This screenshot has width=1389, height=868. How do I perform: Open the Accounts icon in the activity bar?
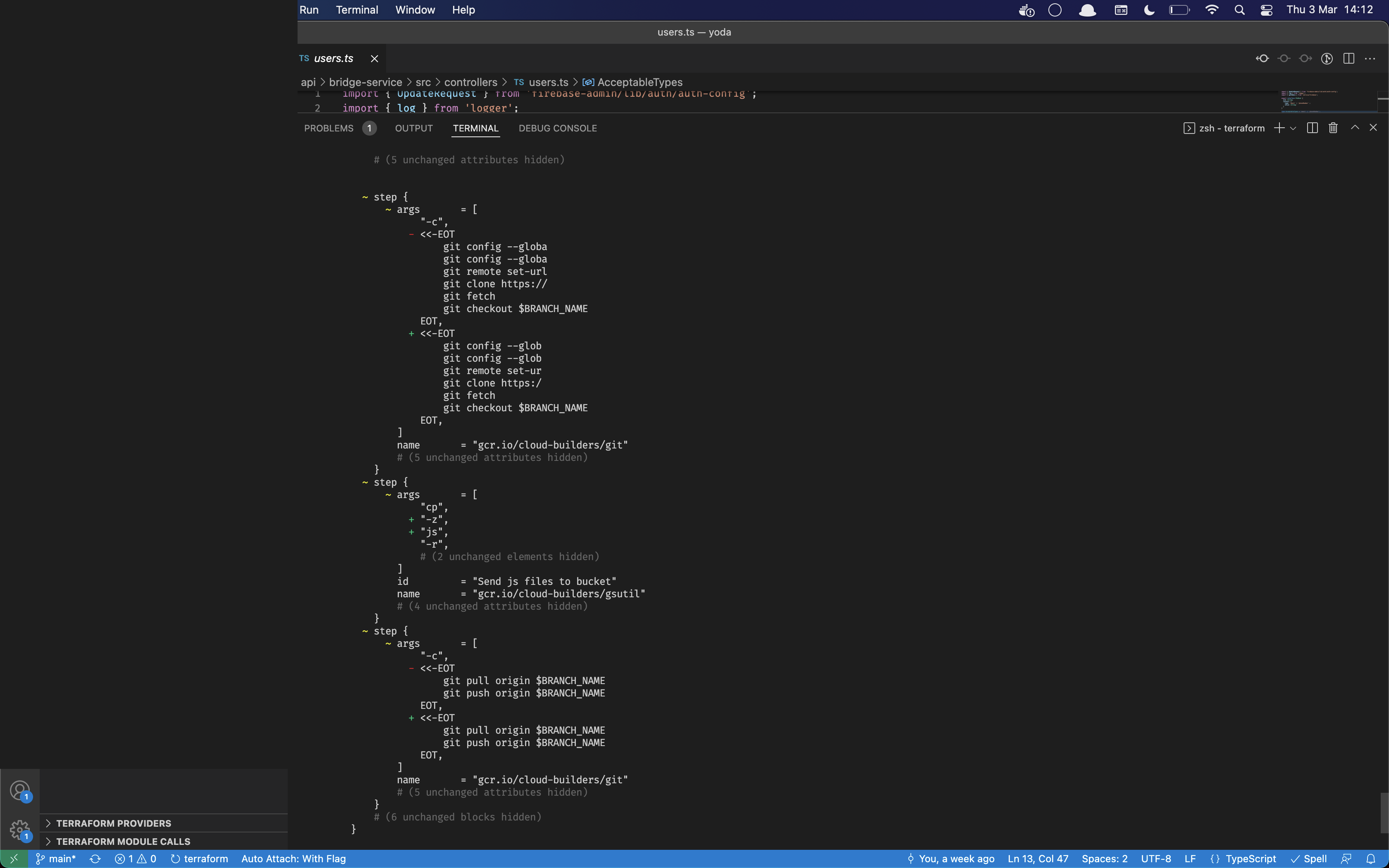[20, 790]
